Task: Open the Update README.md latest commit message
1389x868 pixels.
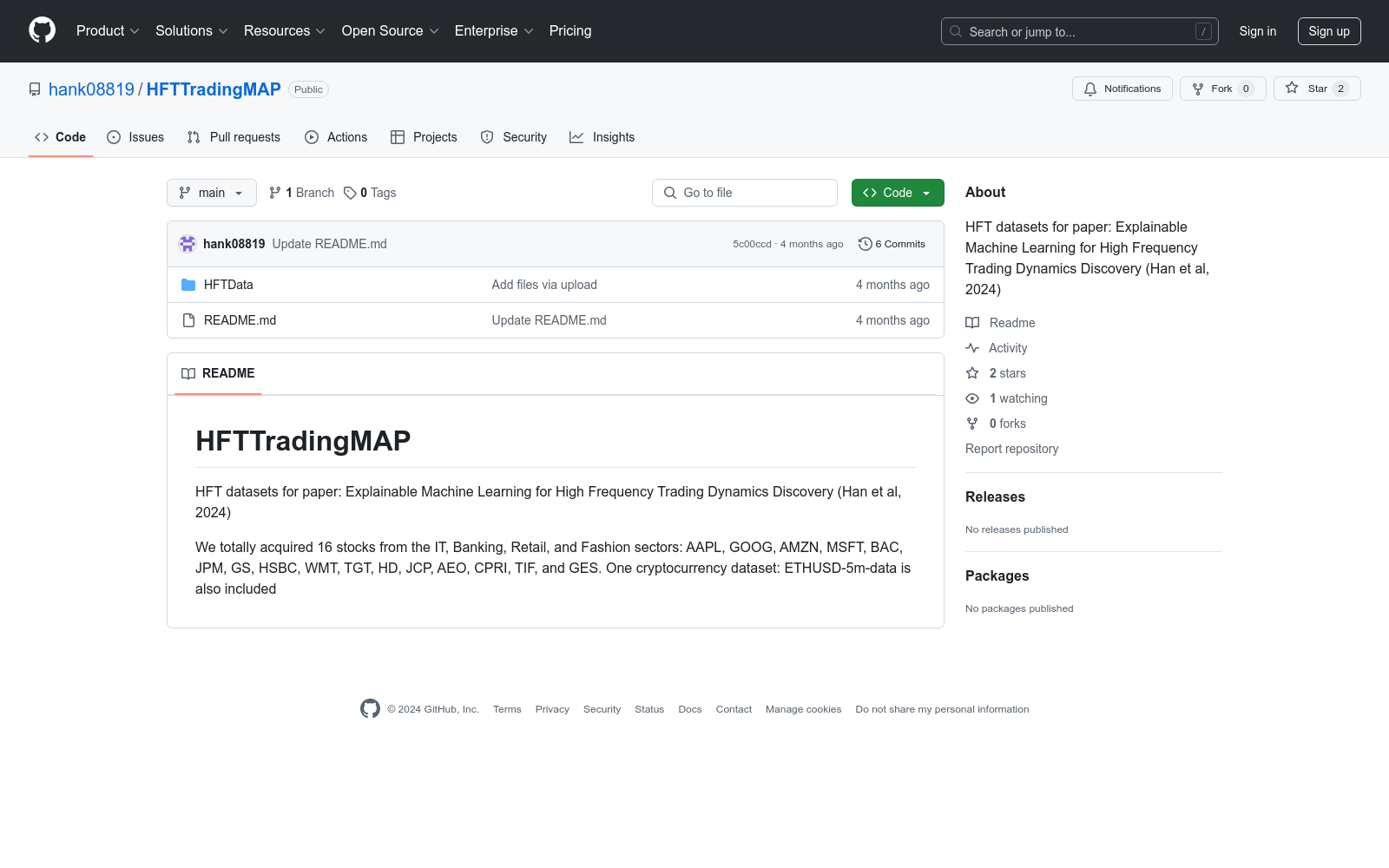Action: pyautogui.click(x=330, y=244)
